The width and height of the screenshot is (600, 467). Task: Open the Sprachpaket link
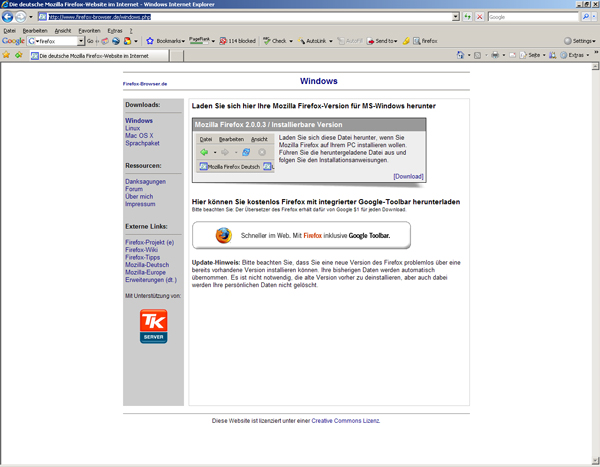(142, 143)
